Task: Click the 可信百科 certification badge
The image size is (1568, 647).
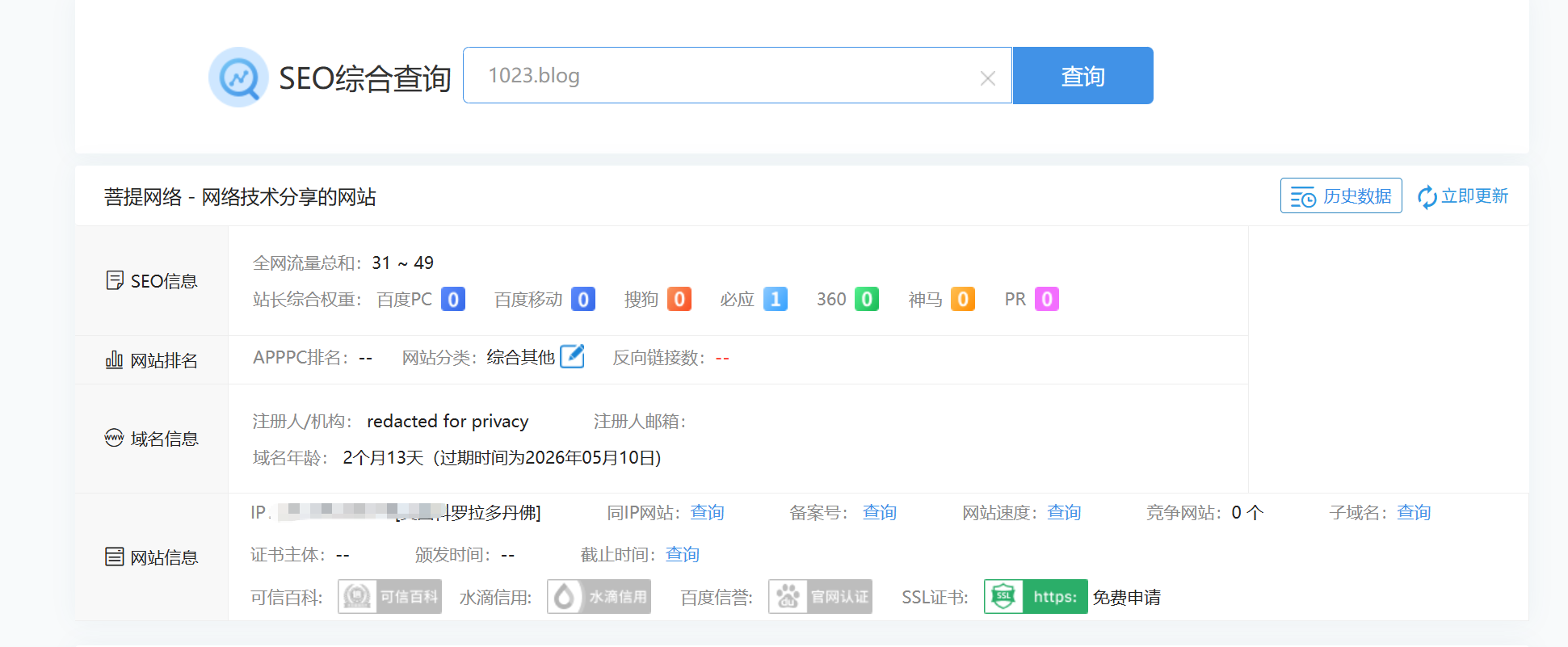Action: click(x=389, y=597)
